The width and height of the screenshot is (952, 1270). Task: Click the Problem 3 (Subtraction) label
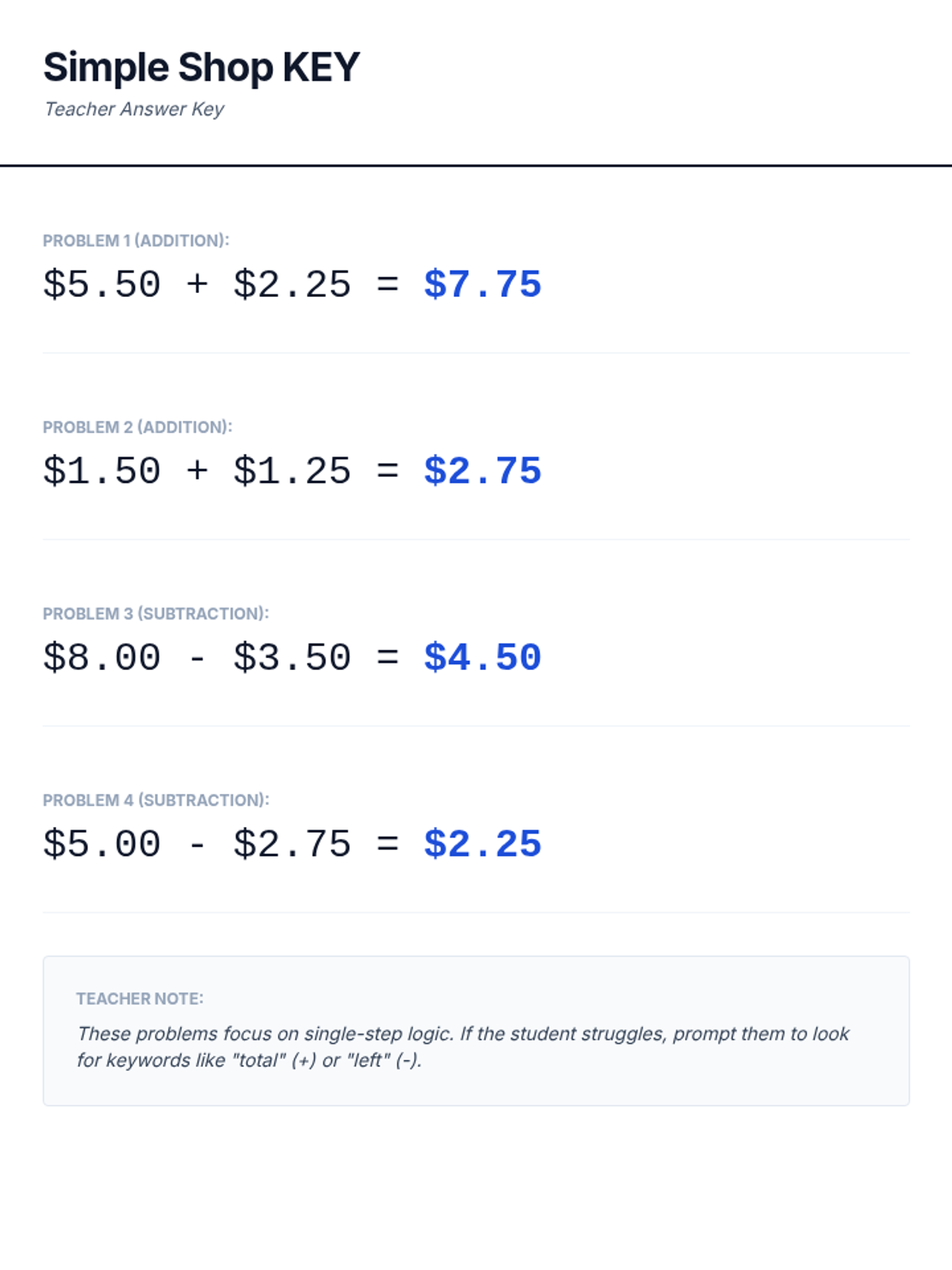click(x=155, y=614)
